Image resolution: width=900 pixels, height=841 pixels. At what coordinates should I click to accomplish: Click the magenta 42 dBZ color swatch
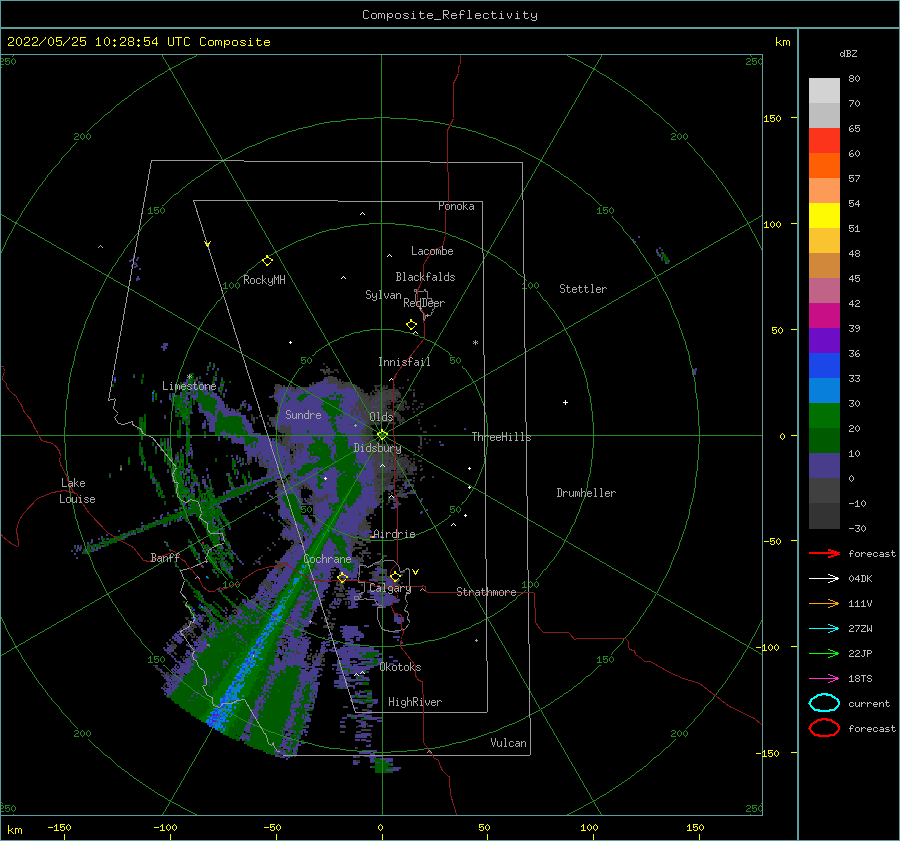[824, 315]
